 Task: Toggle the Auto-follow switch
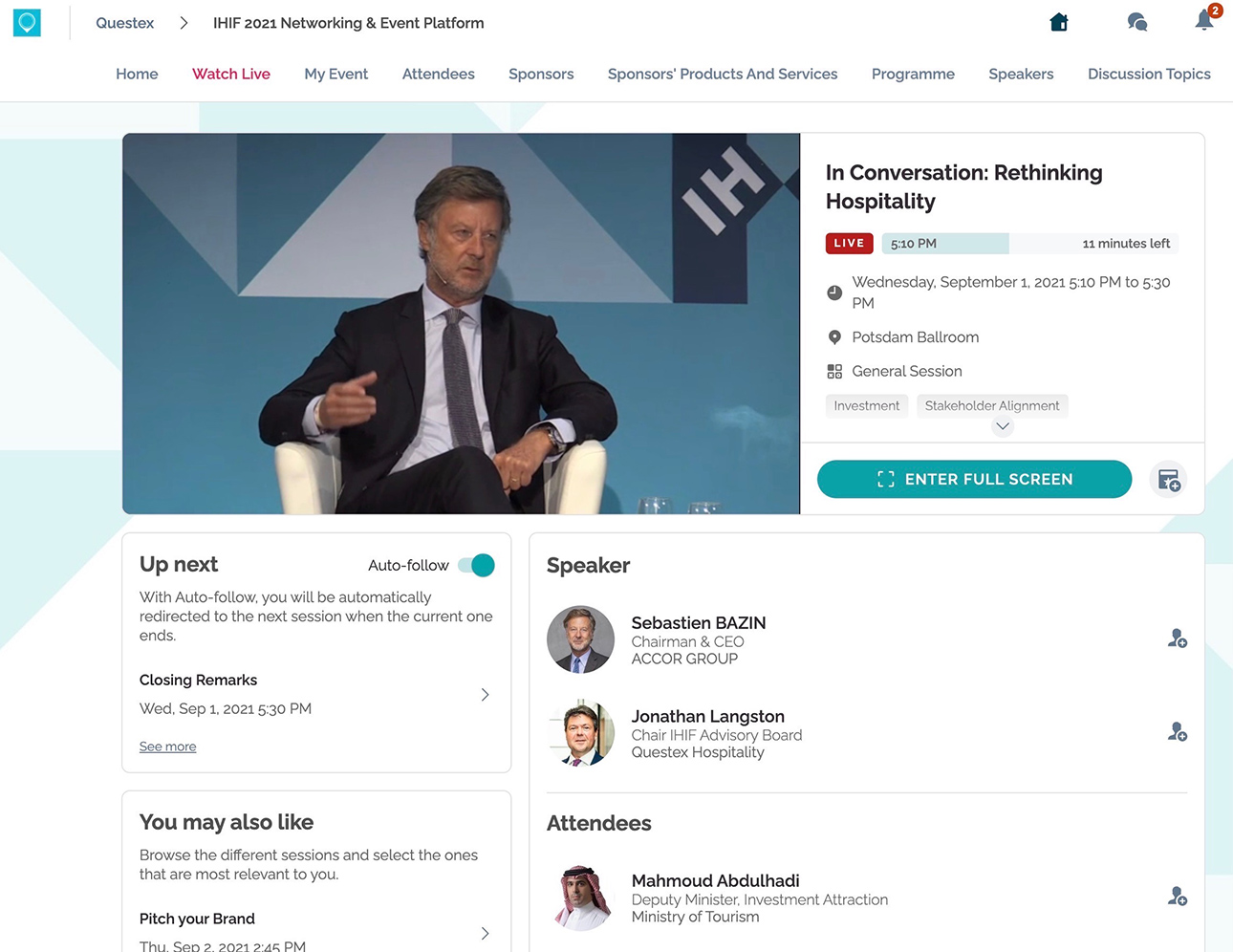click(x=476, y=565)
